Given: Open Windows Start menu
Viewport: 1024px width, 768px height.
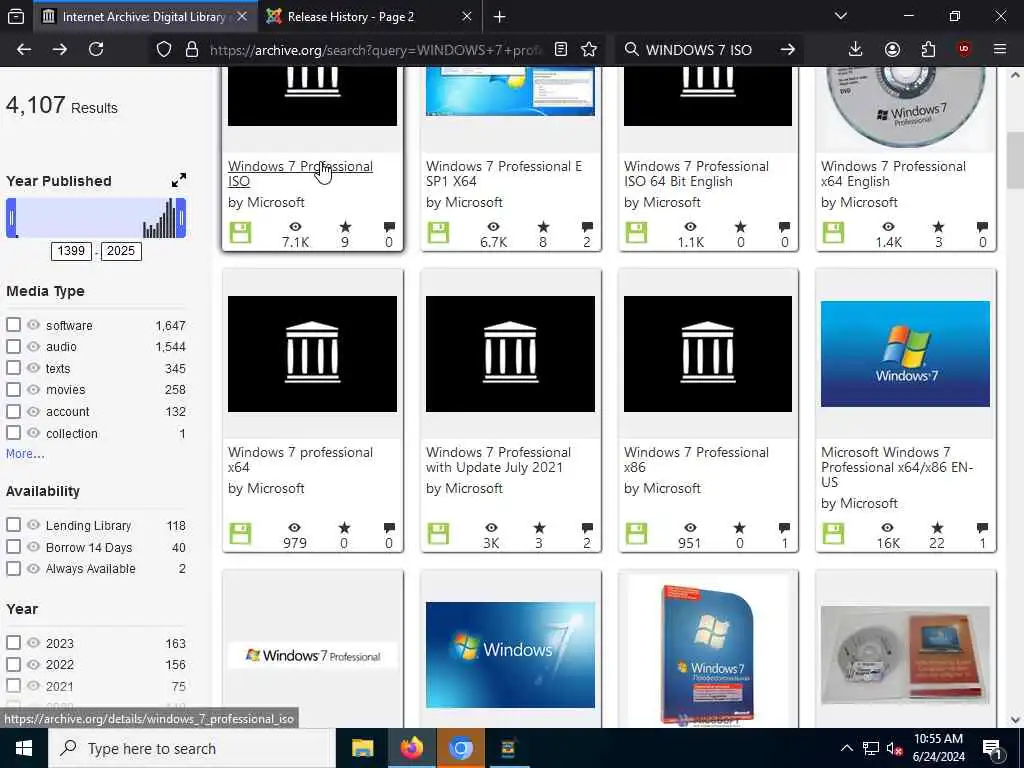Looking at the screenshot, I should 24,748.
